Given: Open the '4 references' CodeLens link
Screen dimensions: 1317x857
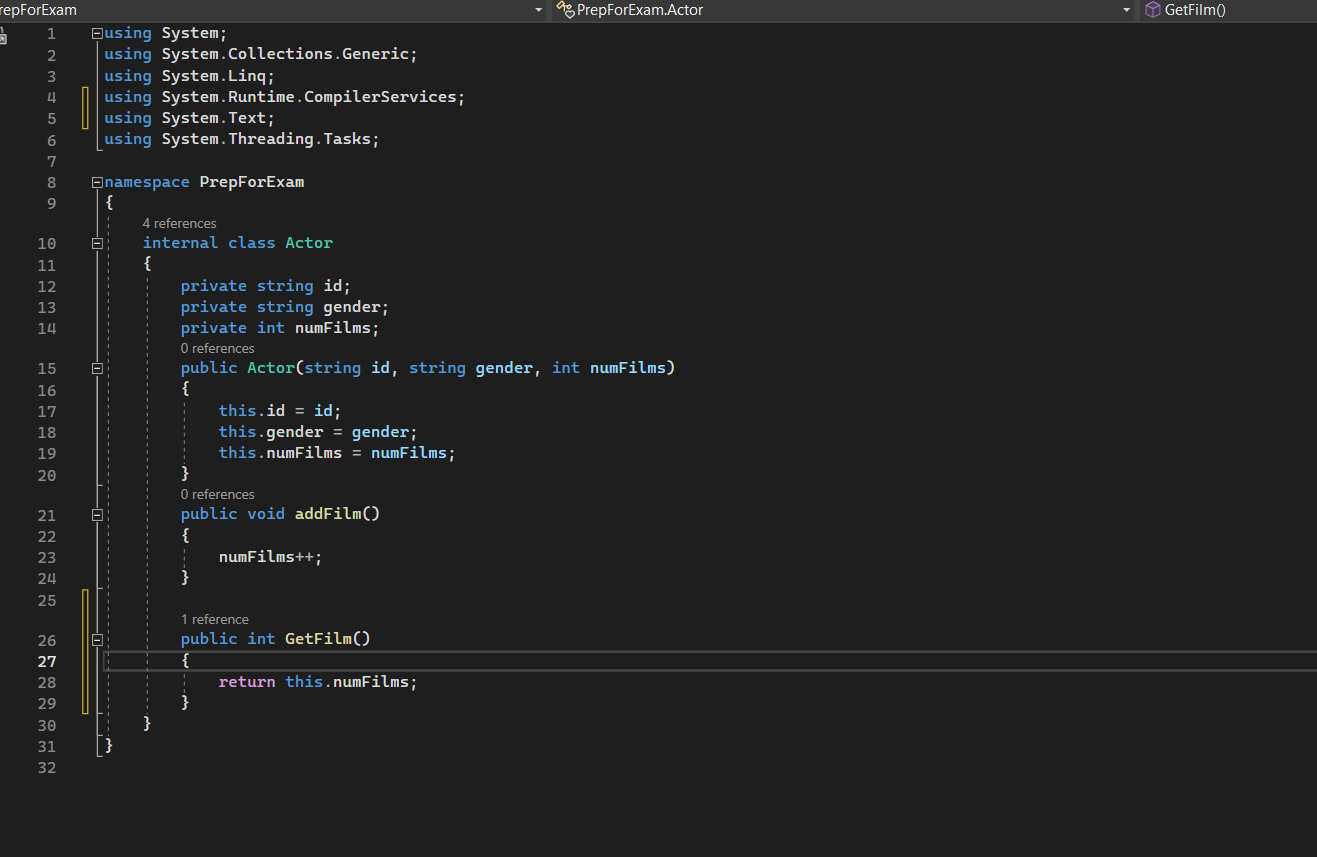Looking at the screenshot, I should coord(179,223).
